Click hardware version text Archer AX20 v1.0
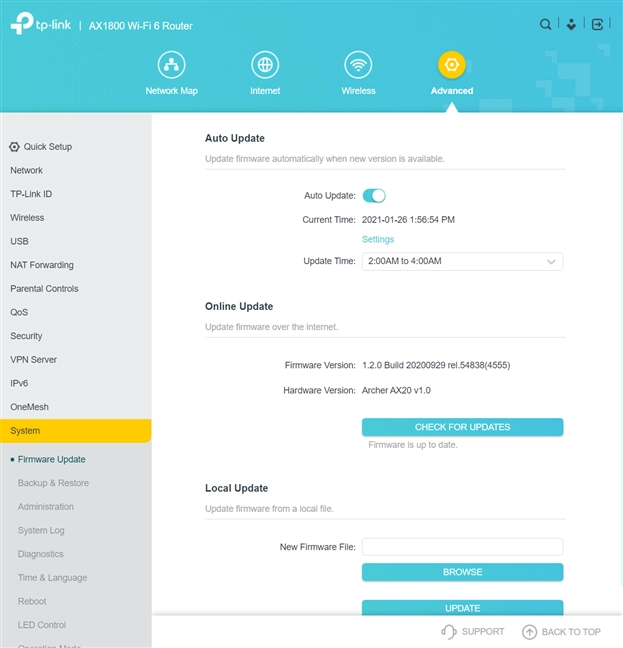Screen dimensions: 623x648 coord(396,390)
